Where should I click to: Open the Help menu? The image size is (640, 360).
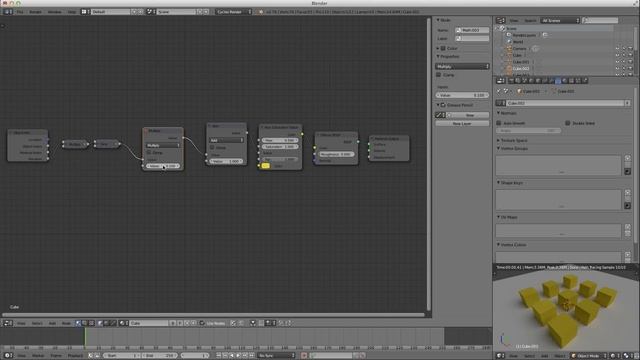pos(72,12)
